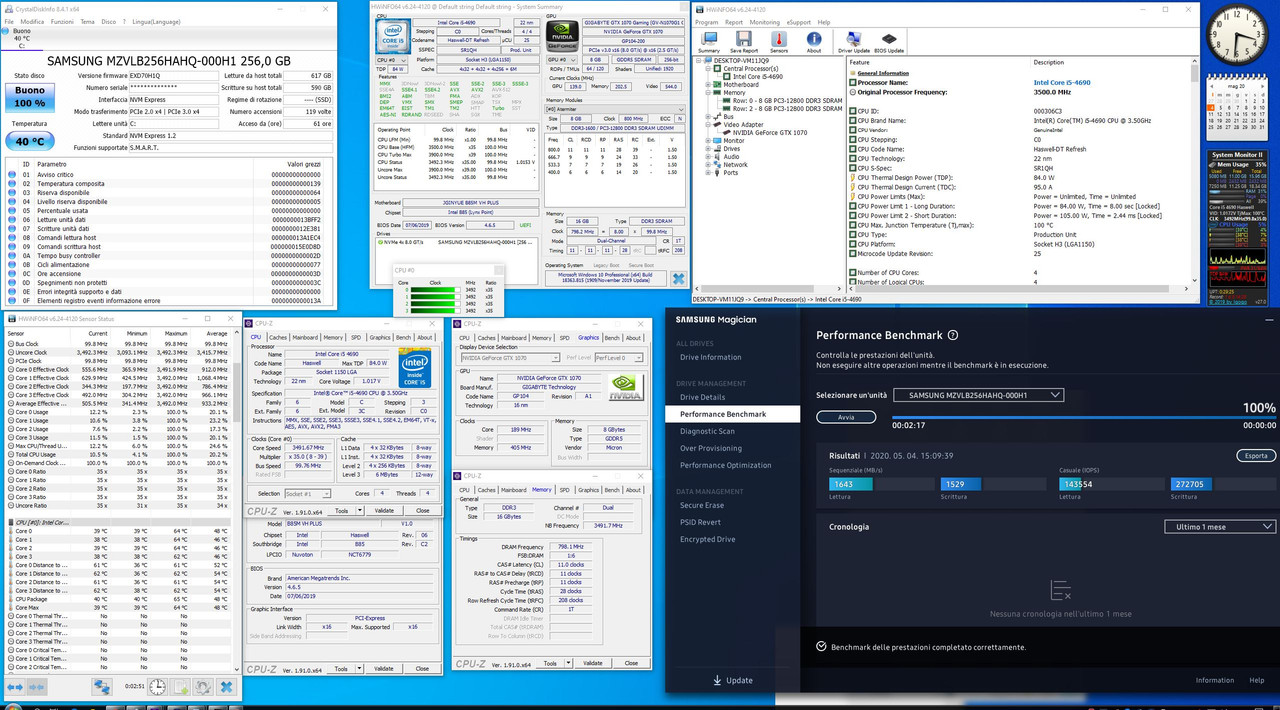Click the NVIDIA logo in CPU-Z Graphics window
Viewport: 1280px width, 710px height.
tap(624, 388)
